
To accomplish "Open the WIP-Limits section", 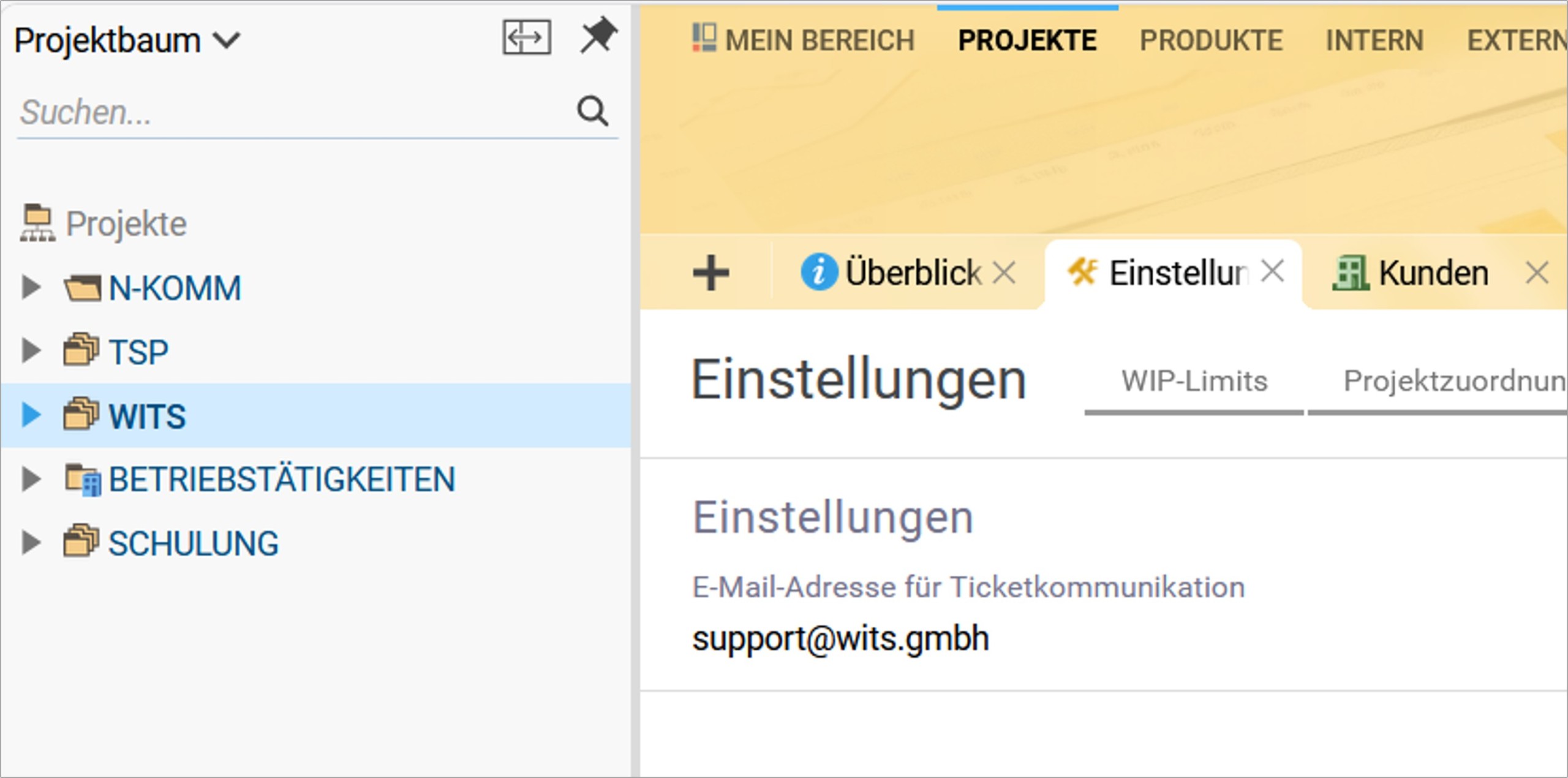I will [x=1194, y=381].
